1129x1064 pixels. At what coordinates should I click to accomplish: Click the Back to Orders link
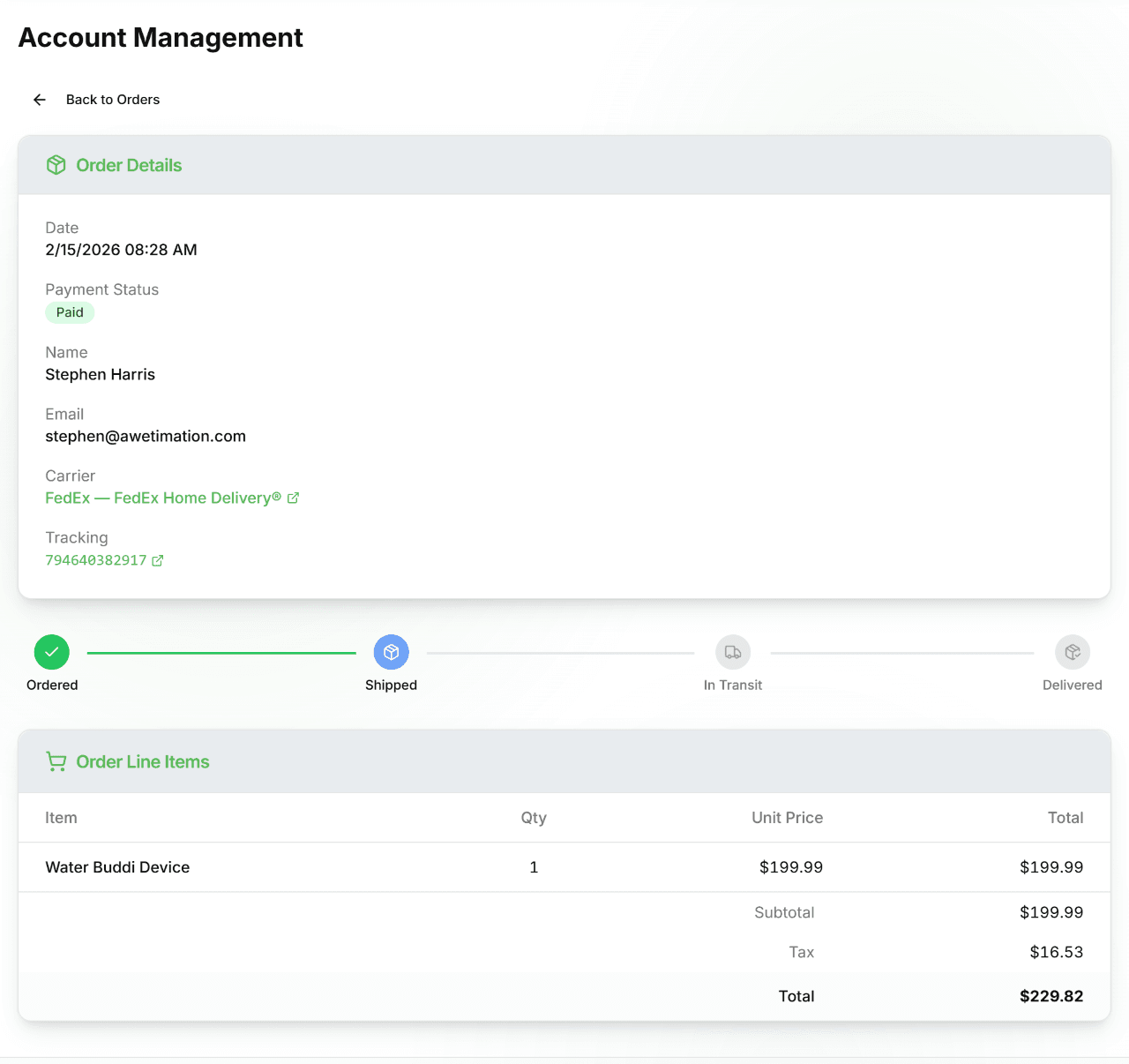point(112,100)
